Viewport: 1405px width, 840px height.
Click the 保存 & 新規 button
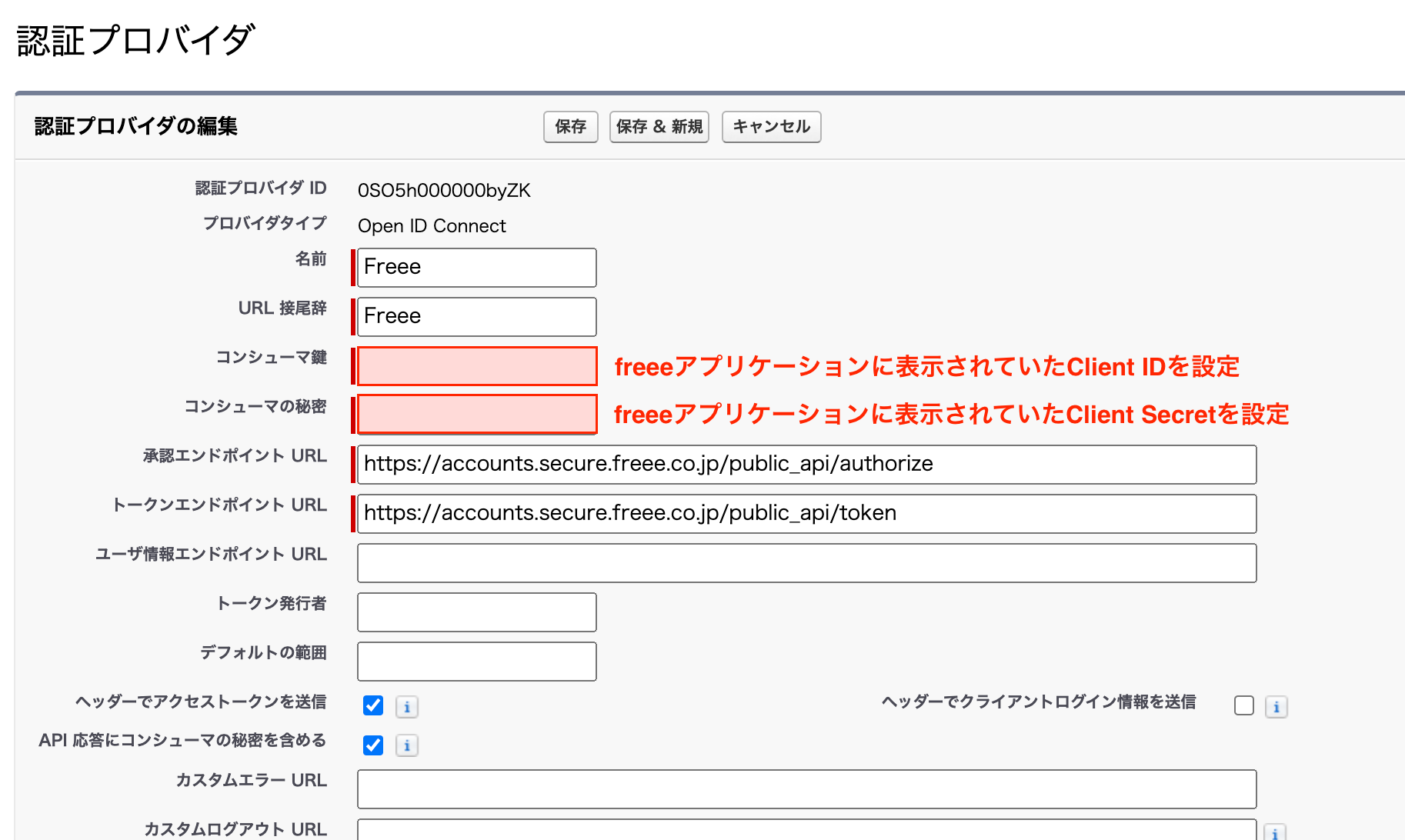(x=659, y=127)
